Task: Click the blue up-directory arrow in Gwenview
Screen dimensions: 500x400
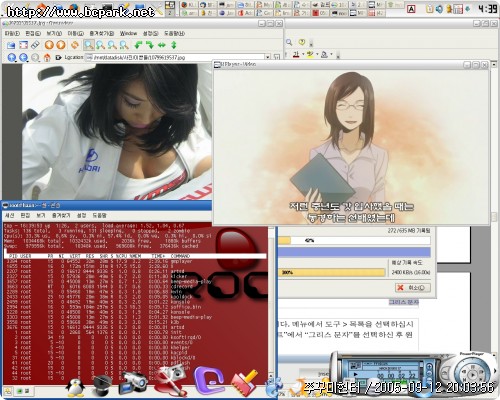Action: (12, 58)
